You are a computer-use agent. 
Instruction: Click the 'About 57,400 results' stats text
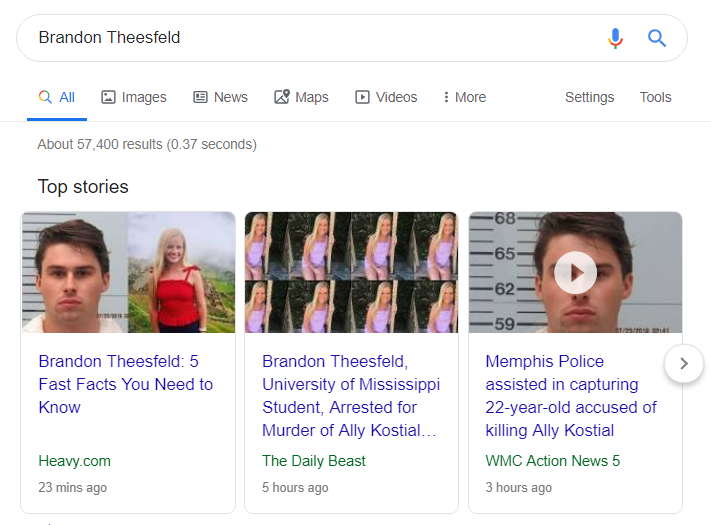pos(147,144)
